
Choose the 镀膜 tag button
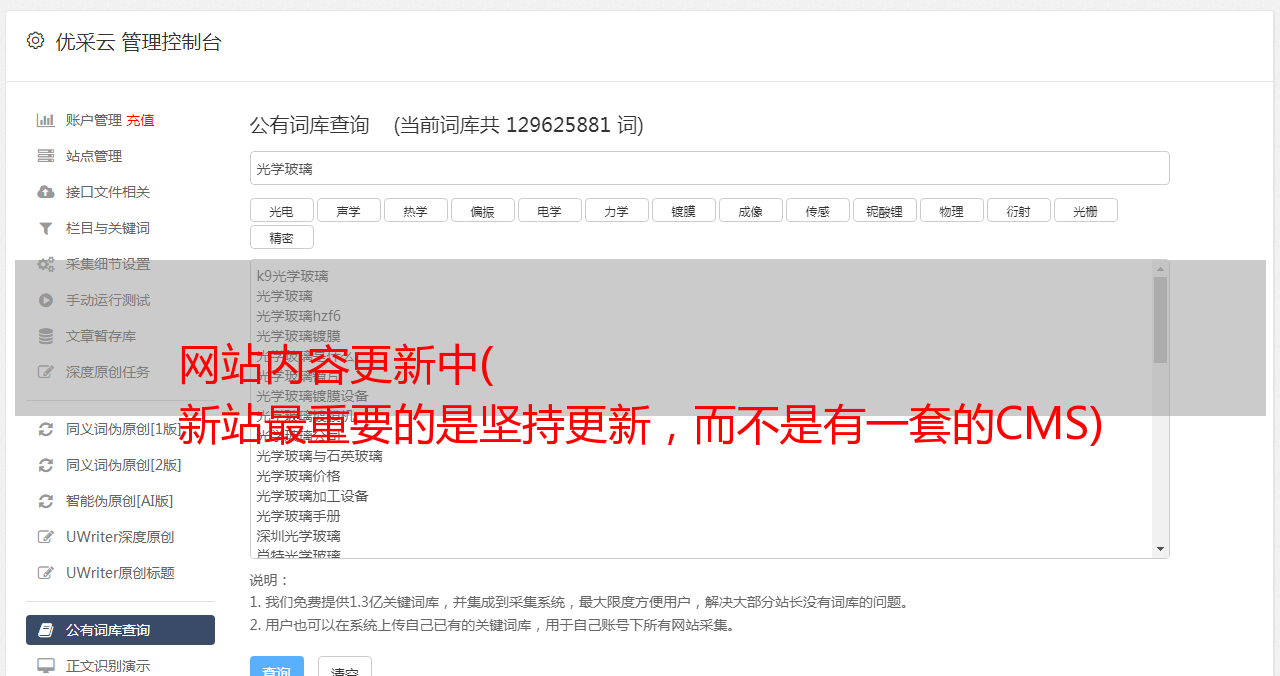click(x=683, y=210)
